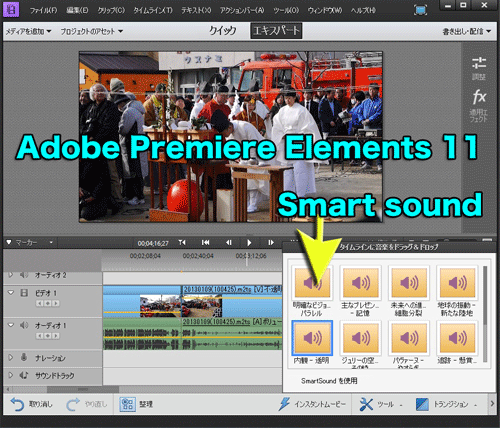Open the ファイル(F) menu
Viewport: 500px width, 428px height.
tap(43, 10)
